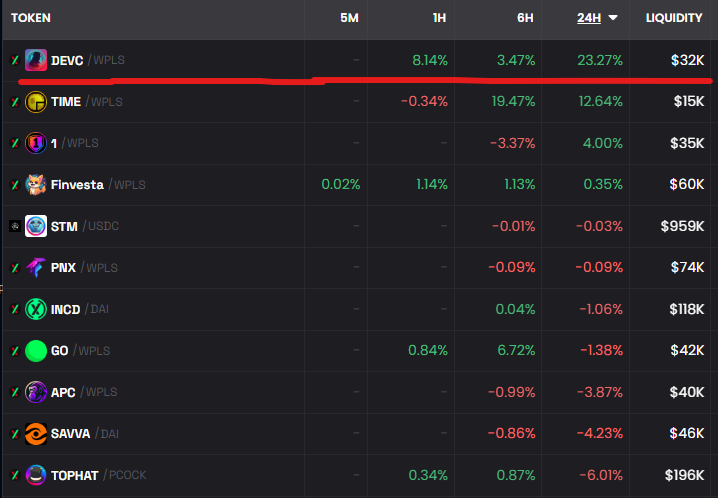The width and height of the screenshot is (718, 498).
Task: Click STM liquidity value $959K
Action: [682, 226]
